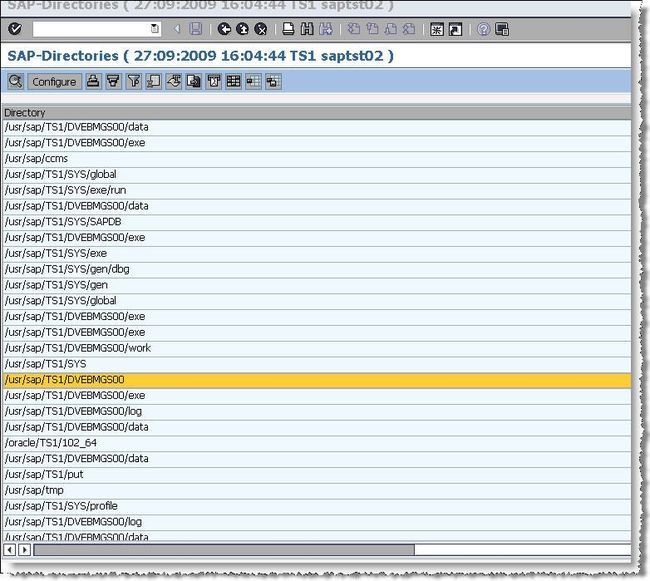This screenshot has width=650, height=581.
Task: Select the /usr/sap/tmp row
Action: click(317, 490)
